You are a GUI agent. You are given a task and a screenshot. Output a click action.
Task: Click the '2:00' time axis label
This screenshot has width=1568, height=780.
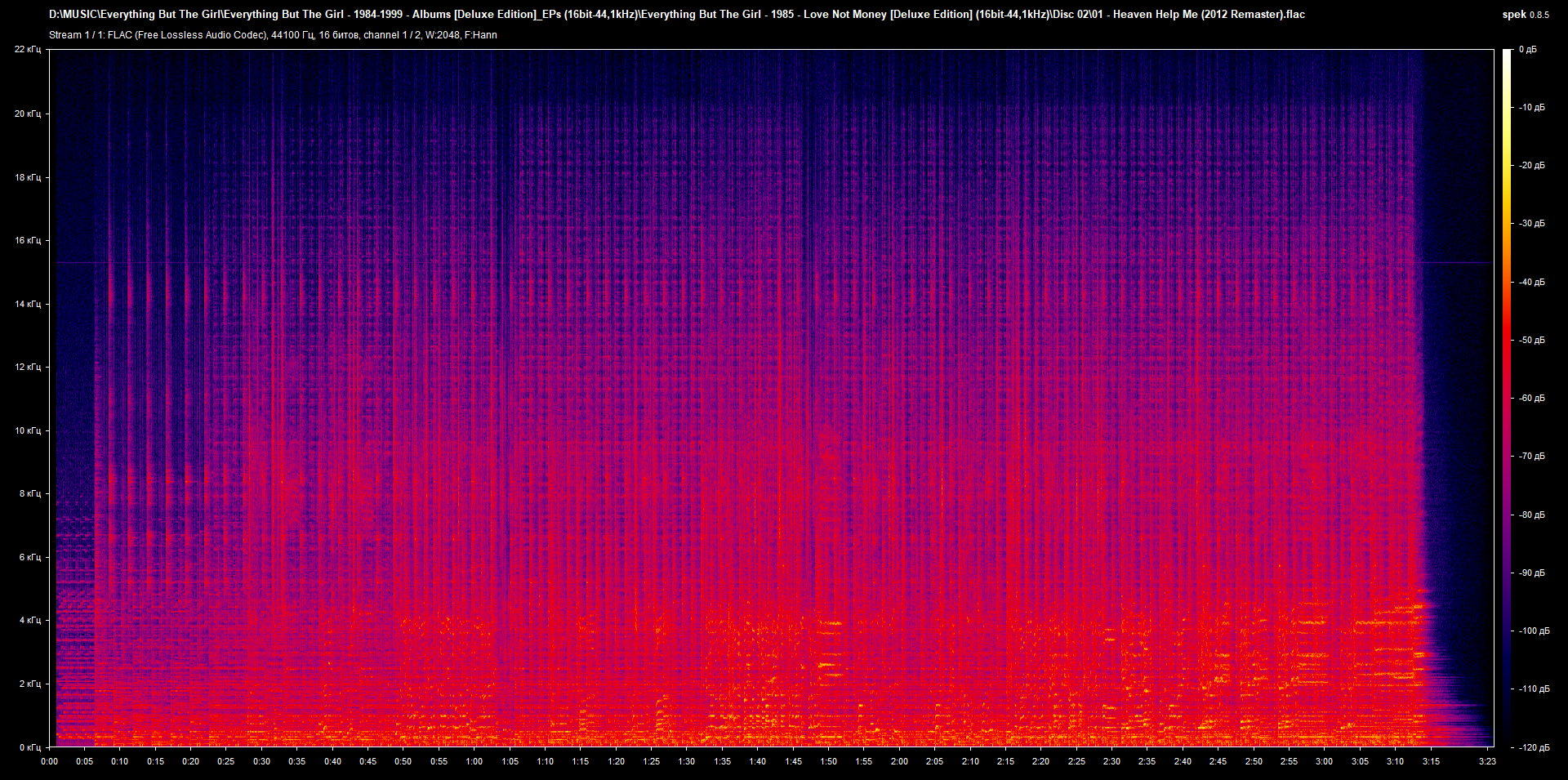(x=899, y=761)
